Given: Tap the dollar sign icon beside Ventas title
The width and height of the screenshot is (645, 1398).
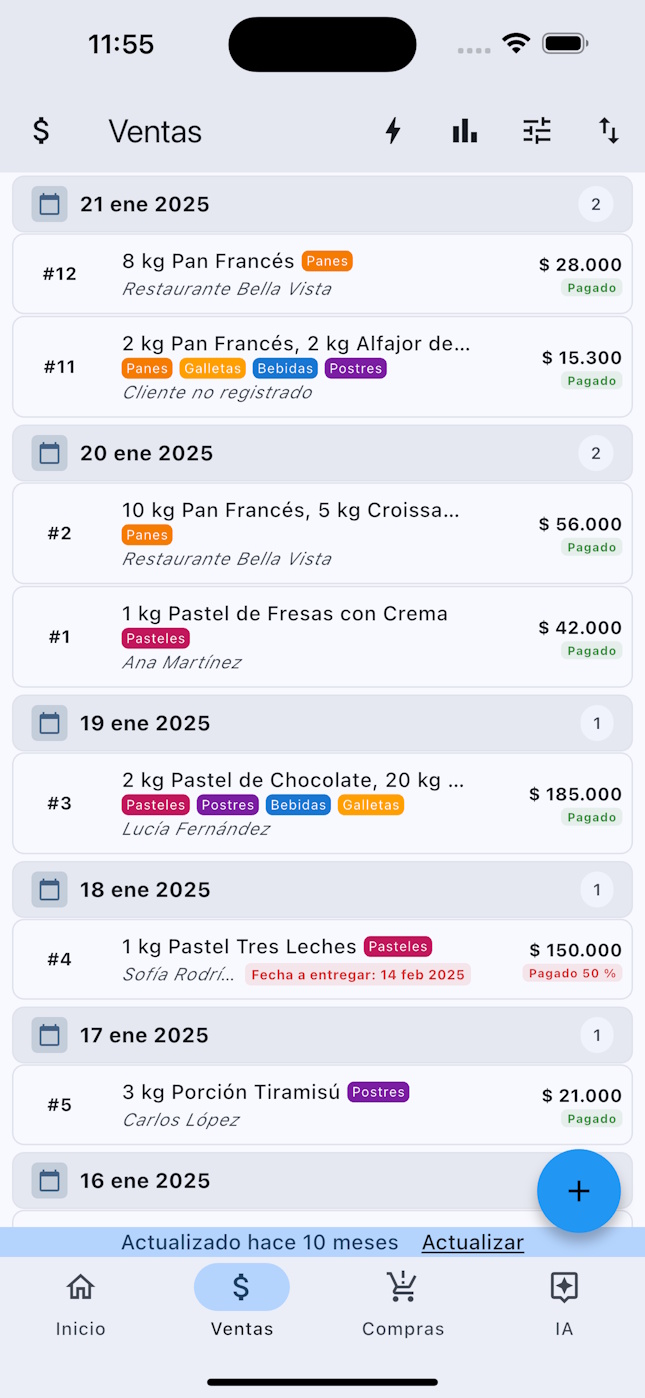Looking at the screenshot, I should [41, 131].
